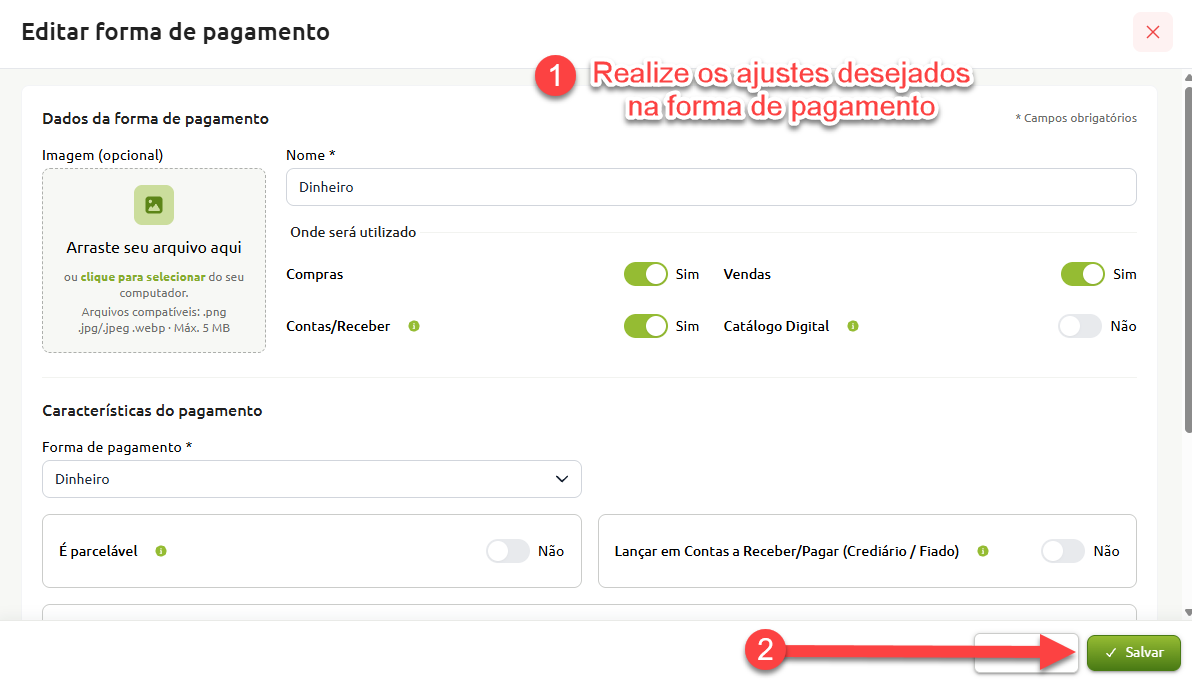1192x680 pixels.
Task: Toggle the Compras switch off
Action: 645,274
